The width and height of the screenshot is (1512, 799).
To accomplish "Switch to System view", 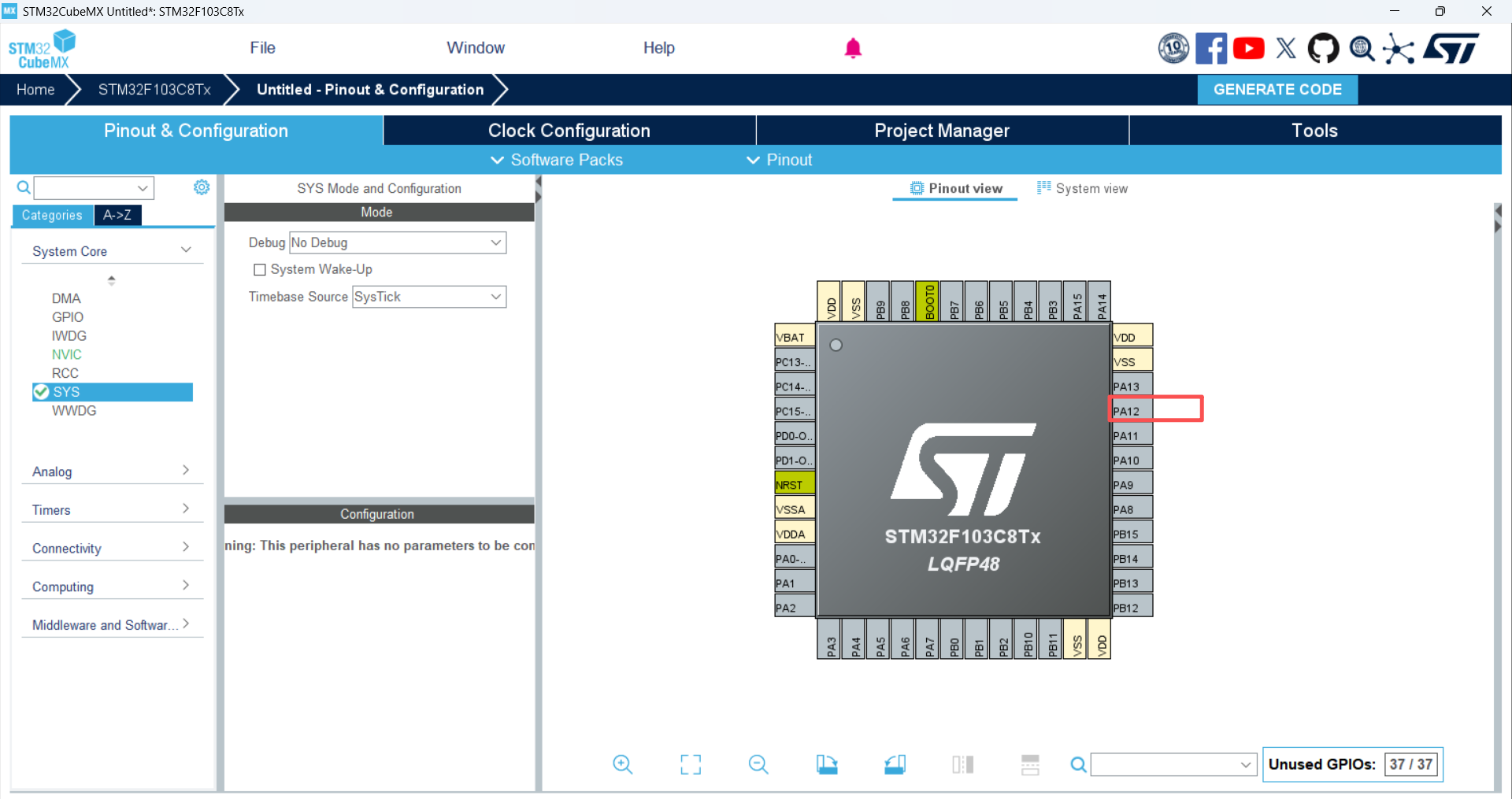I will pos(1082,188).
